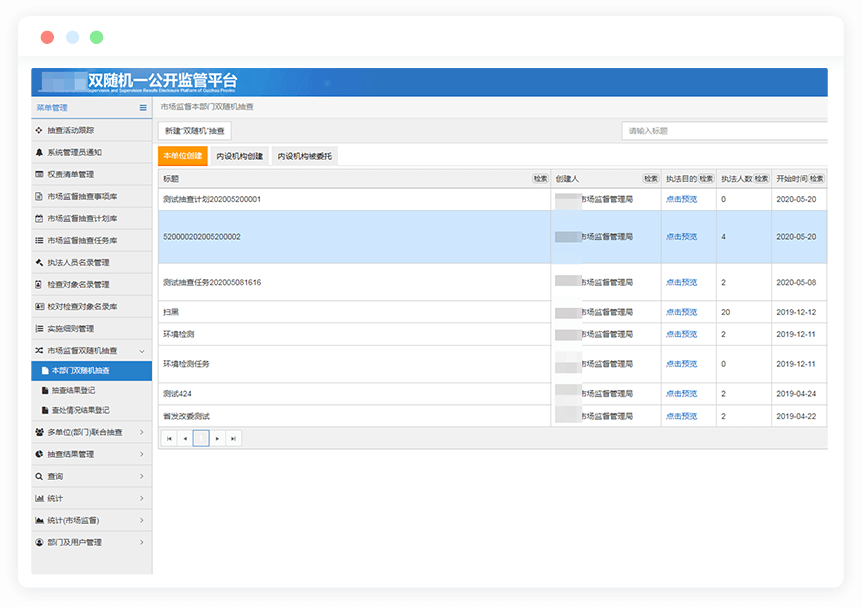The image size is (862, 607).
Task: Click the hamburger icon beside 菜单管理
Action: click(x=143, y=107)
